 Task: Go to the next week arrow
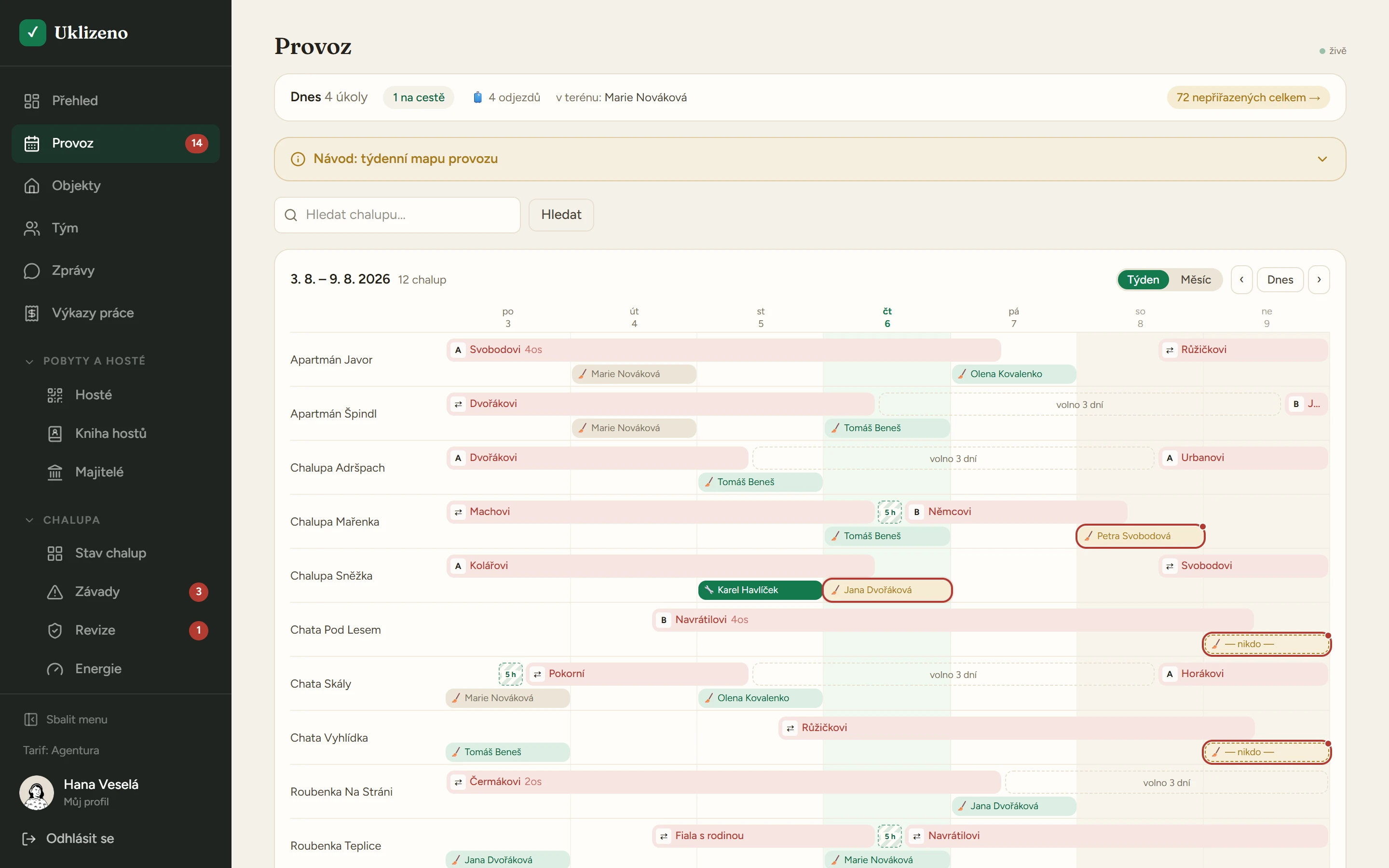pyautogui.click(x=1319, y=280)
